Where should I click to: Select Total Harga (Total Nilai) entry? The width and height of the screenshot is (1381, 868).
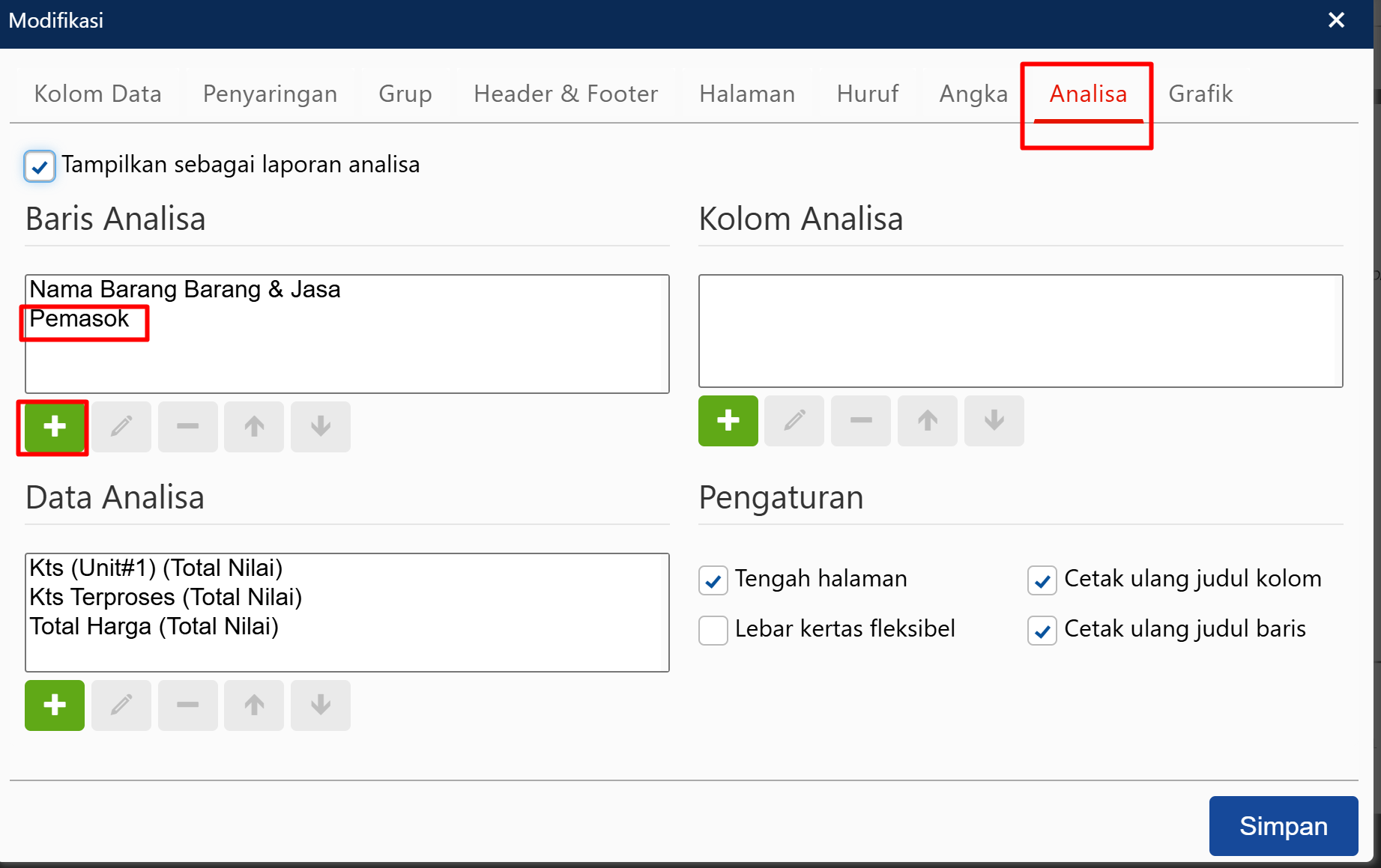tap(154, 626)
